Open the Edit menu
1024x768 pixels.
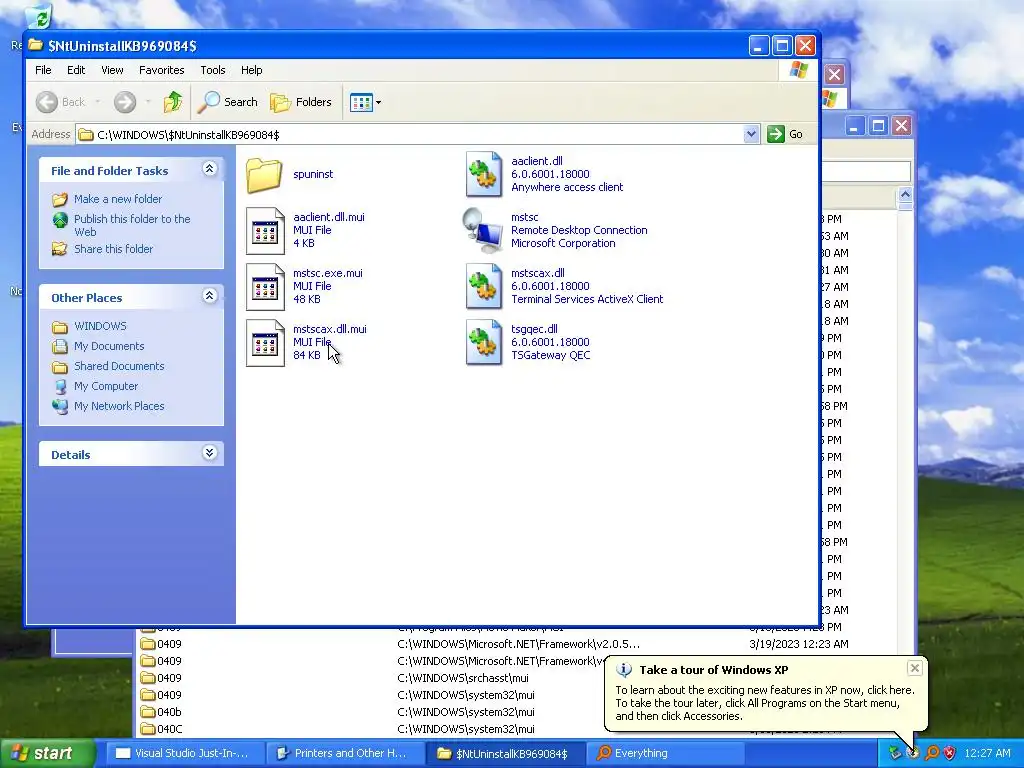76,70
